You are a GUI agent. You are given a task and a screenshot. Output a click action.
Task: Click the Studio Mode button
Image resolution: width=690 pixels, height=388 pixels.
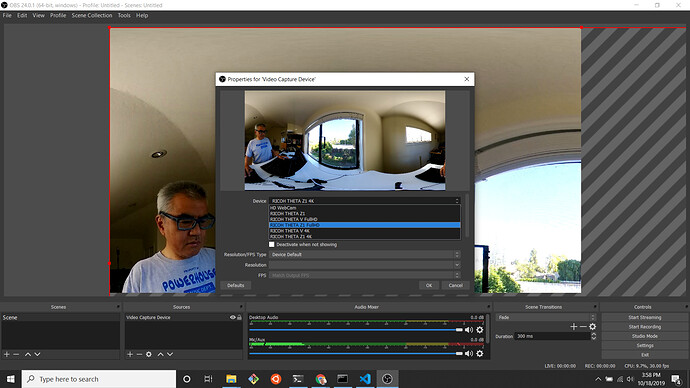644,336
